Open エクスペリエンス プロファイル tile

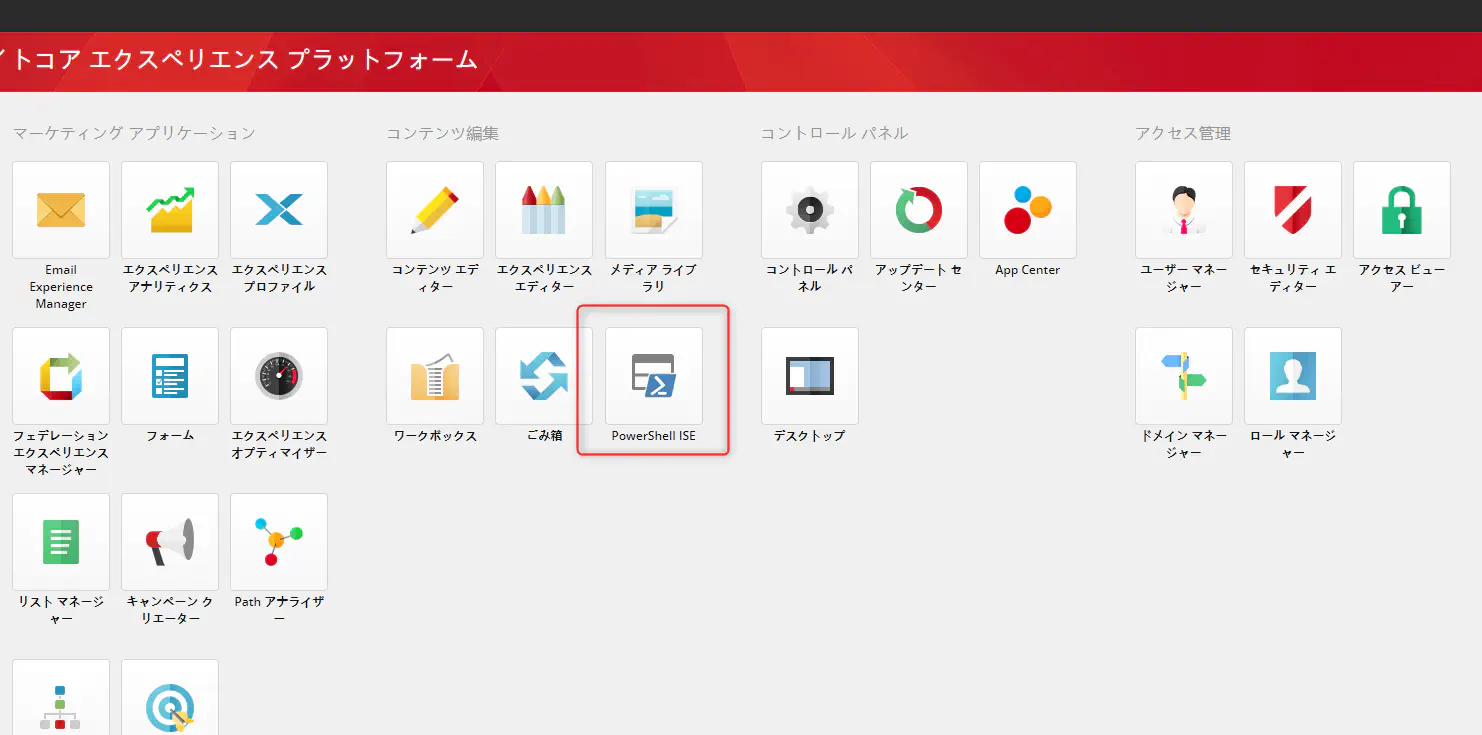click(x=279, y=210)
